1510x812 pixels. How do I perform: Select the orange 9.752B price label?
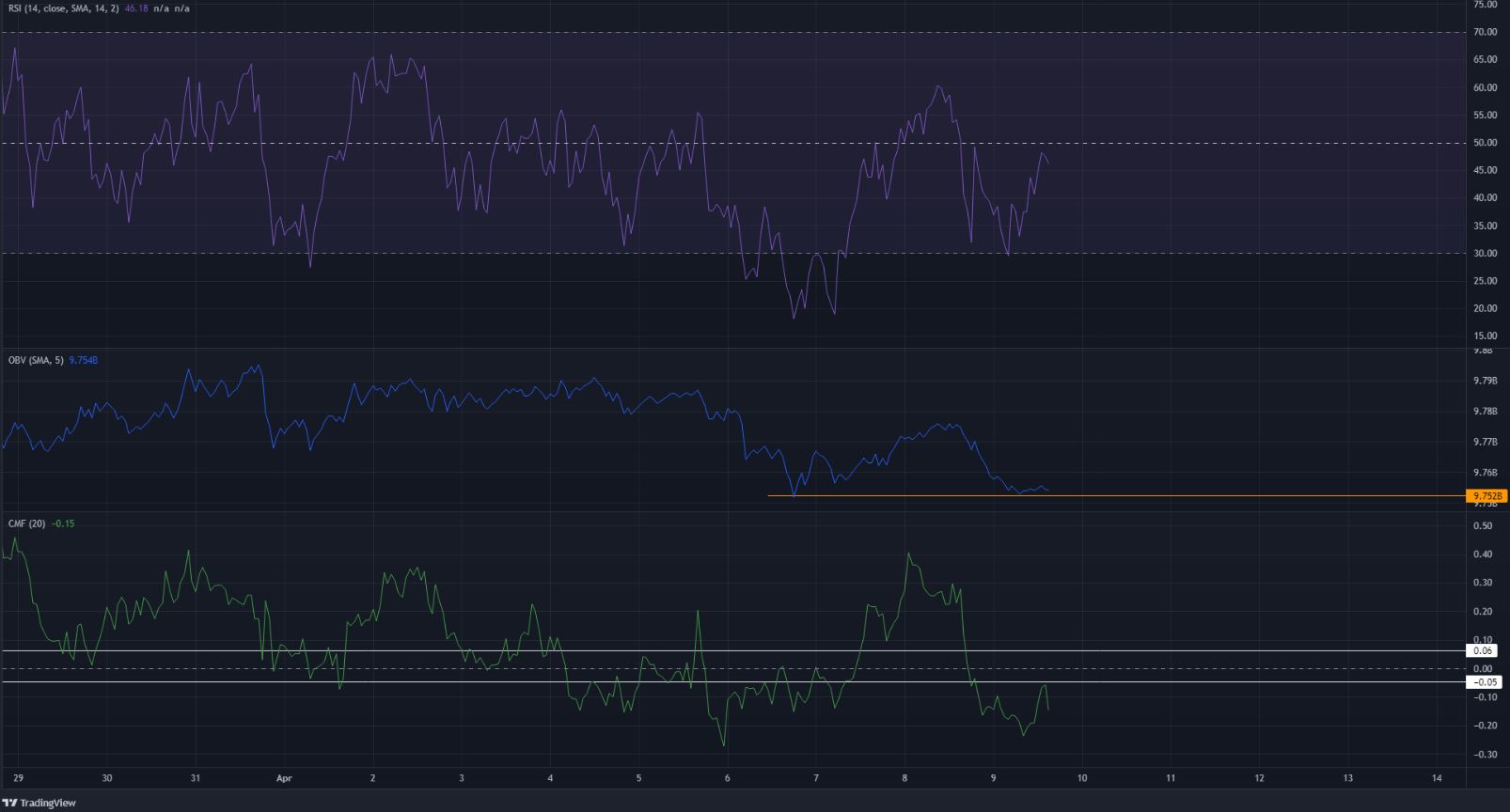click(x=1486, y=496)
